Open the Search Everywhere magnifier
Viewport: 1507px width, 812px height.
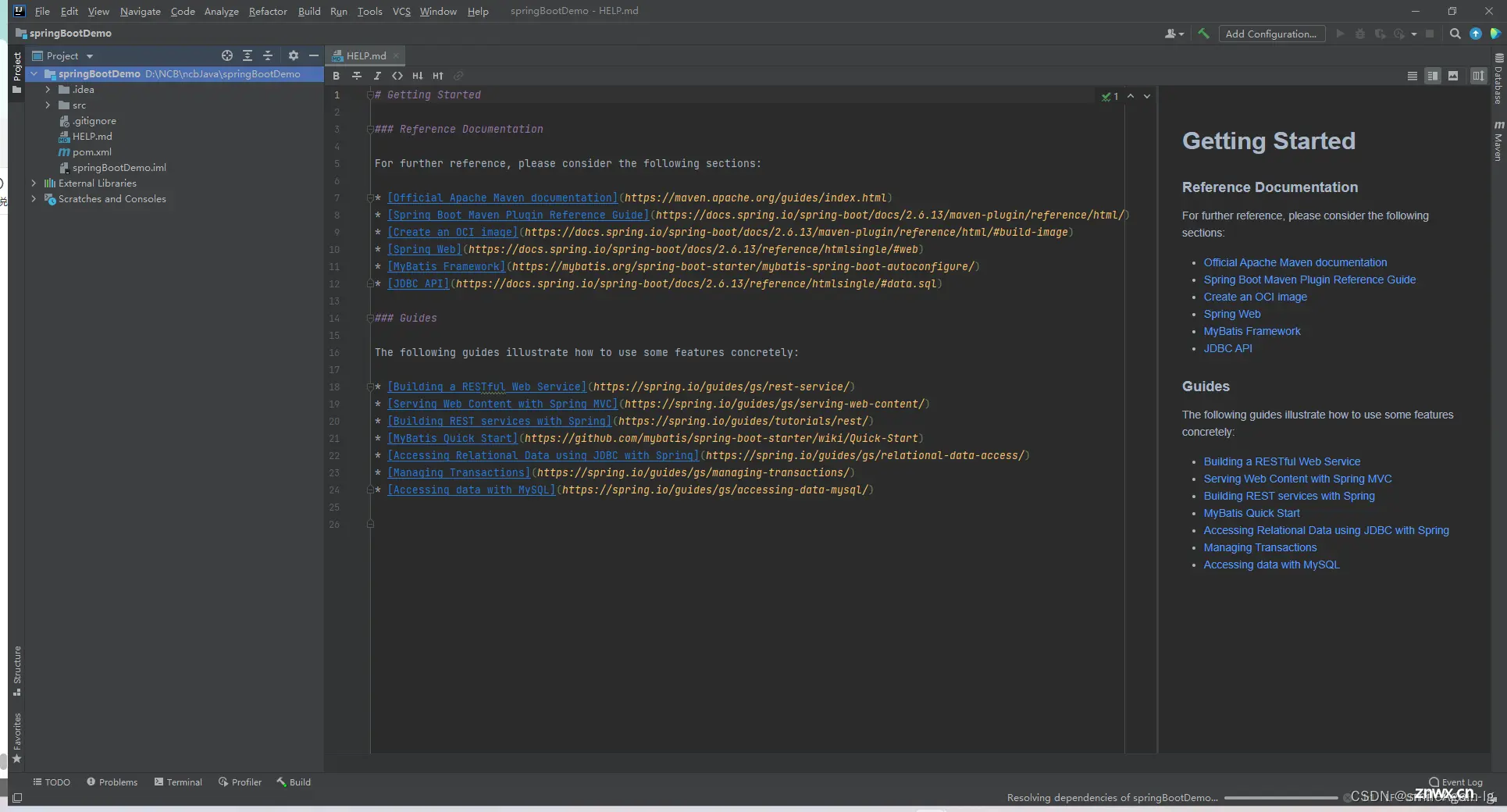tap(1455, 34)
